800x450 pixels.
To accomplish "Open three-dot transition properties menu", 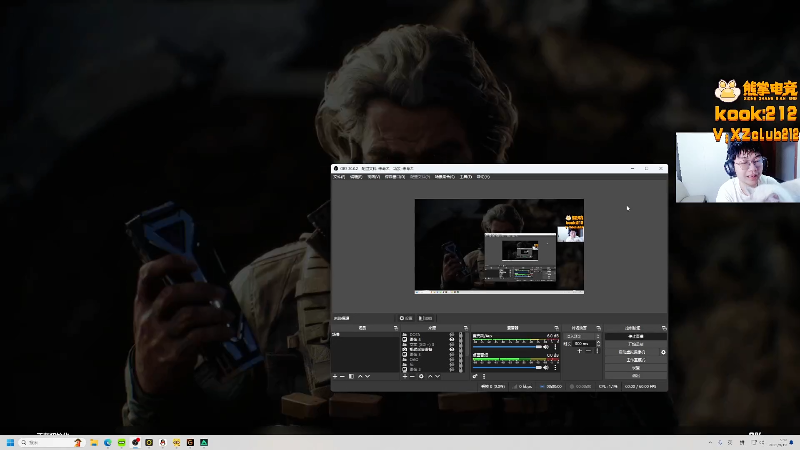I will (597, 351).
